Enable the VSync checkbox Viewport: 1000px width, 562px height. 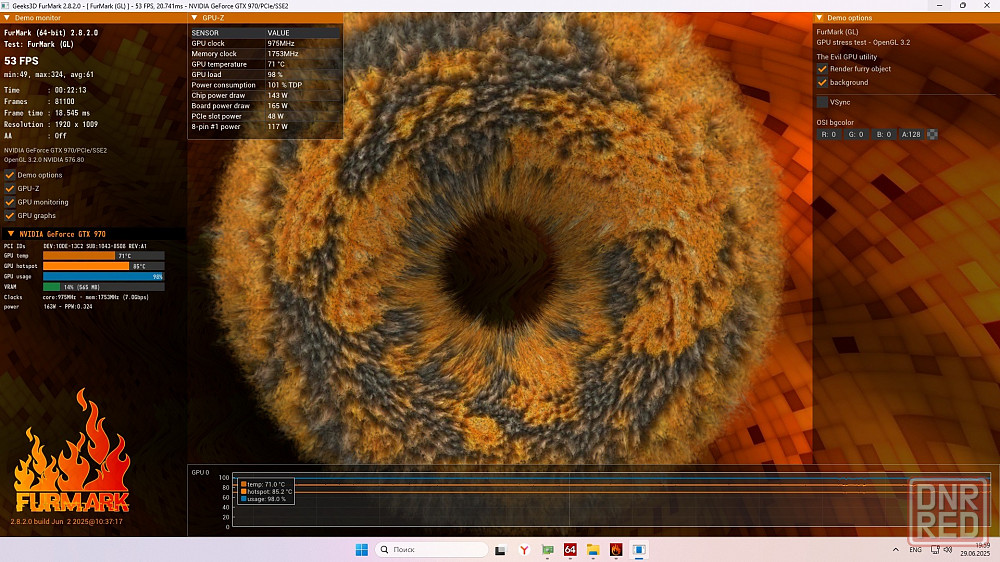coord(822,102)
